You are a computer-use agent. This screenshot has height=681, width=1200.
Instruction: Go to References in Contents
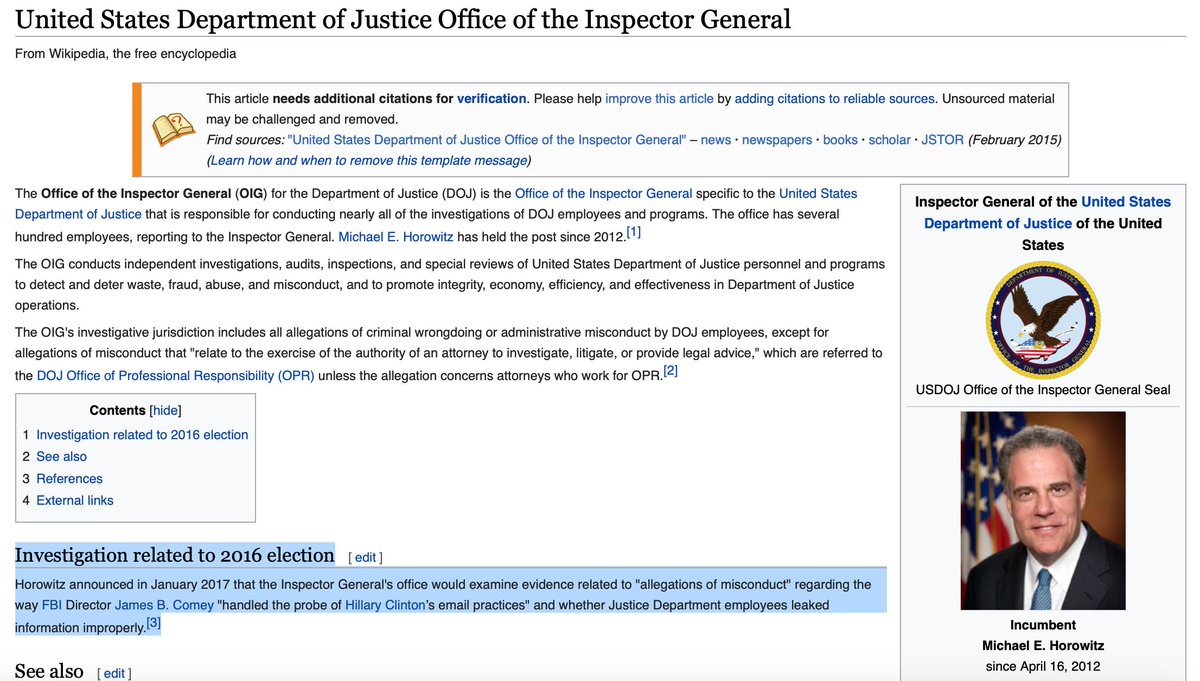69,479
